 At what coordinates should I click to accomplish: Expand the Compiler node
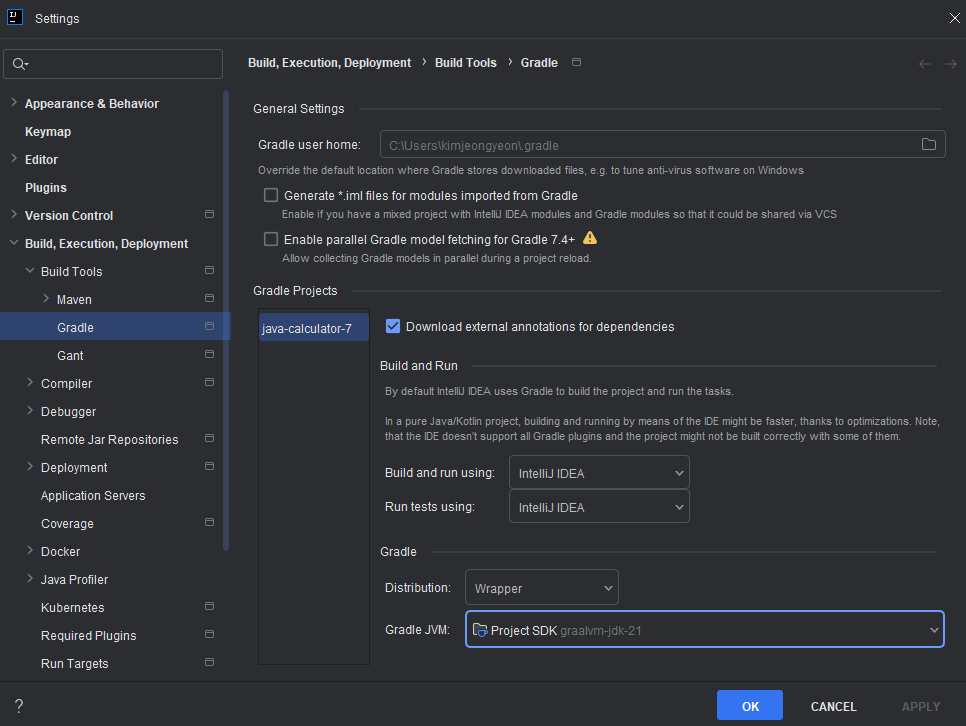pos(30,383)
